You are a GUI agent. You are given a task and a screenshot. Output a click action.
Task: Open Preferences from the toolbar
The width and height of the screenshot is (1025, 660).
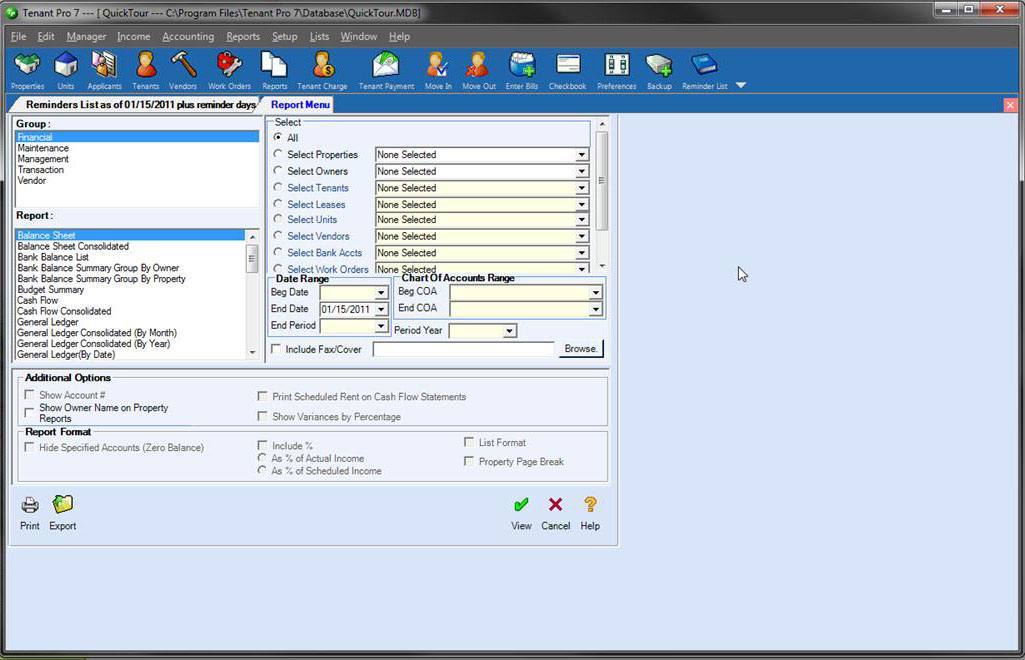point(616,70)
